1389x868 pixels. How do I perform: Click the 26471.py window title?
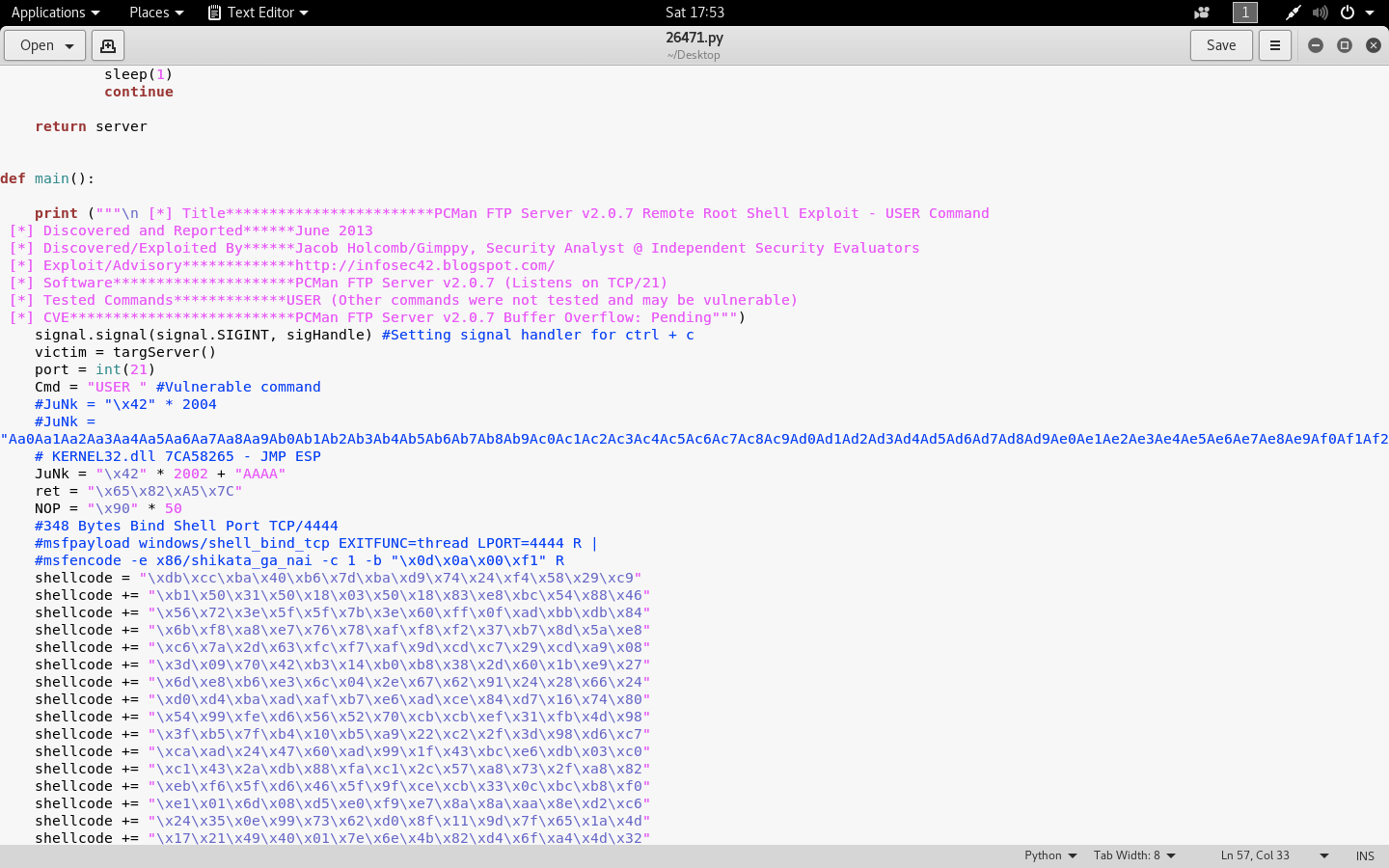coord(694,38)
